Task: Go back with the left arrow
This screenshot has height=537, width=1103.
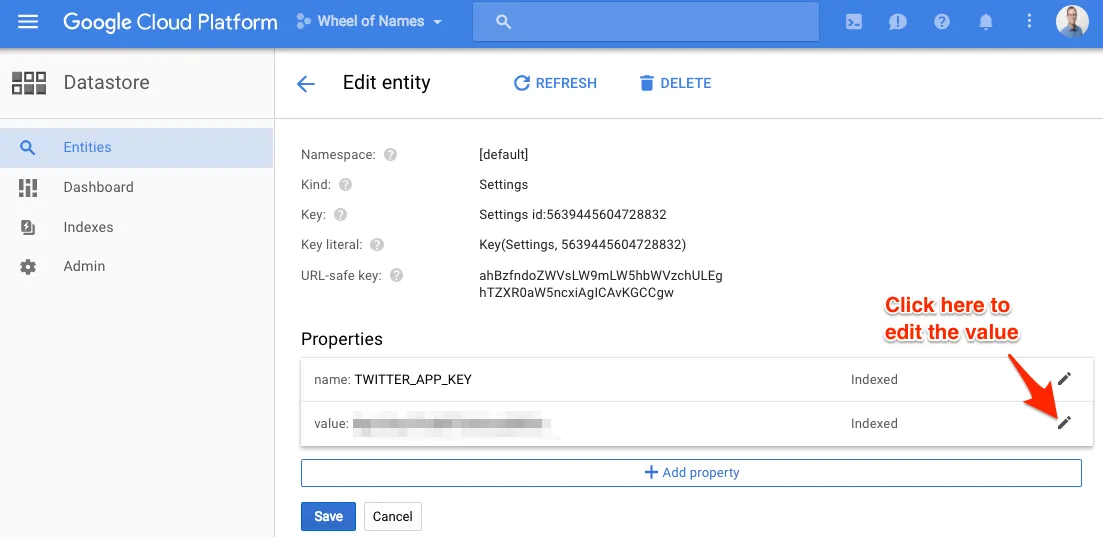Action: [x=305, y=84]
